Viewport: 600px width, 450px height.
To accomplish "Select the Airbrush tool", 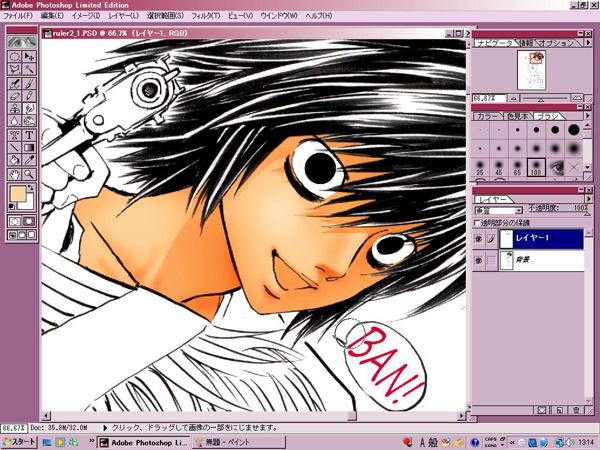I will (15, 84).
